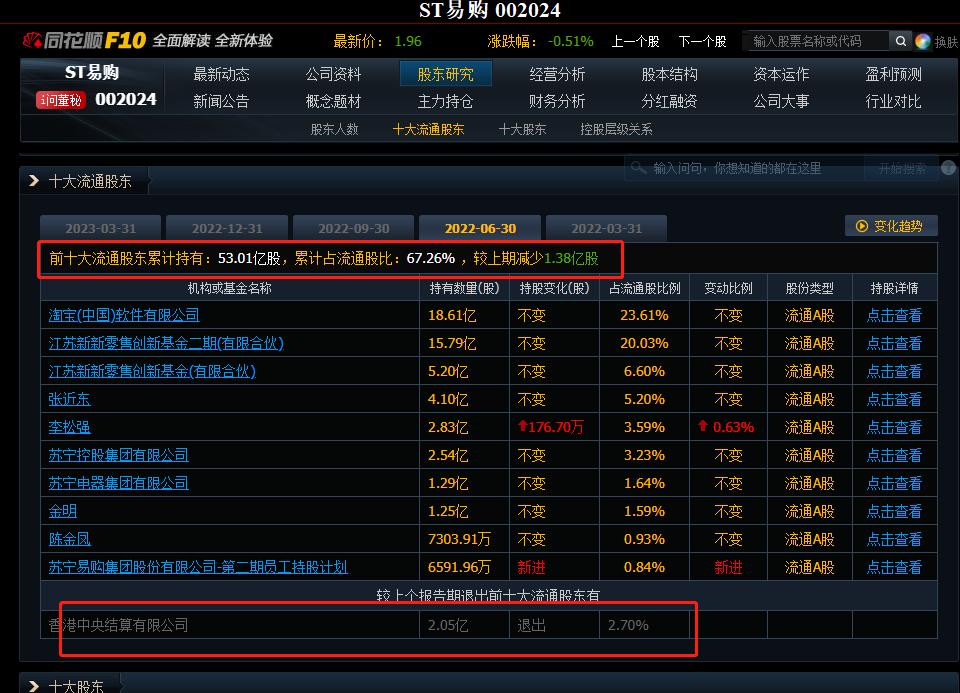Click the magnifier icon in the stock code box
Image resolution: width=960 pixels, height=693 pixels.
900,40
